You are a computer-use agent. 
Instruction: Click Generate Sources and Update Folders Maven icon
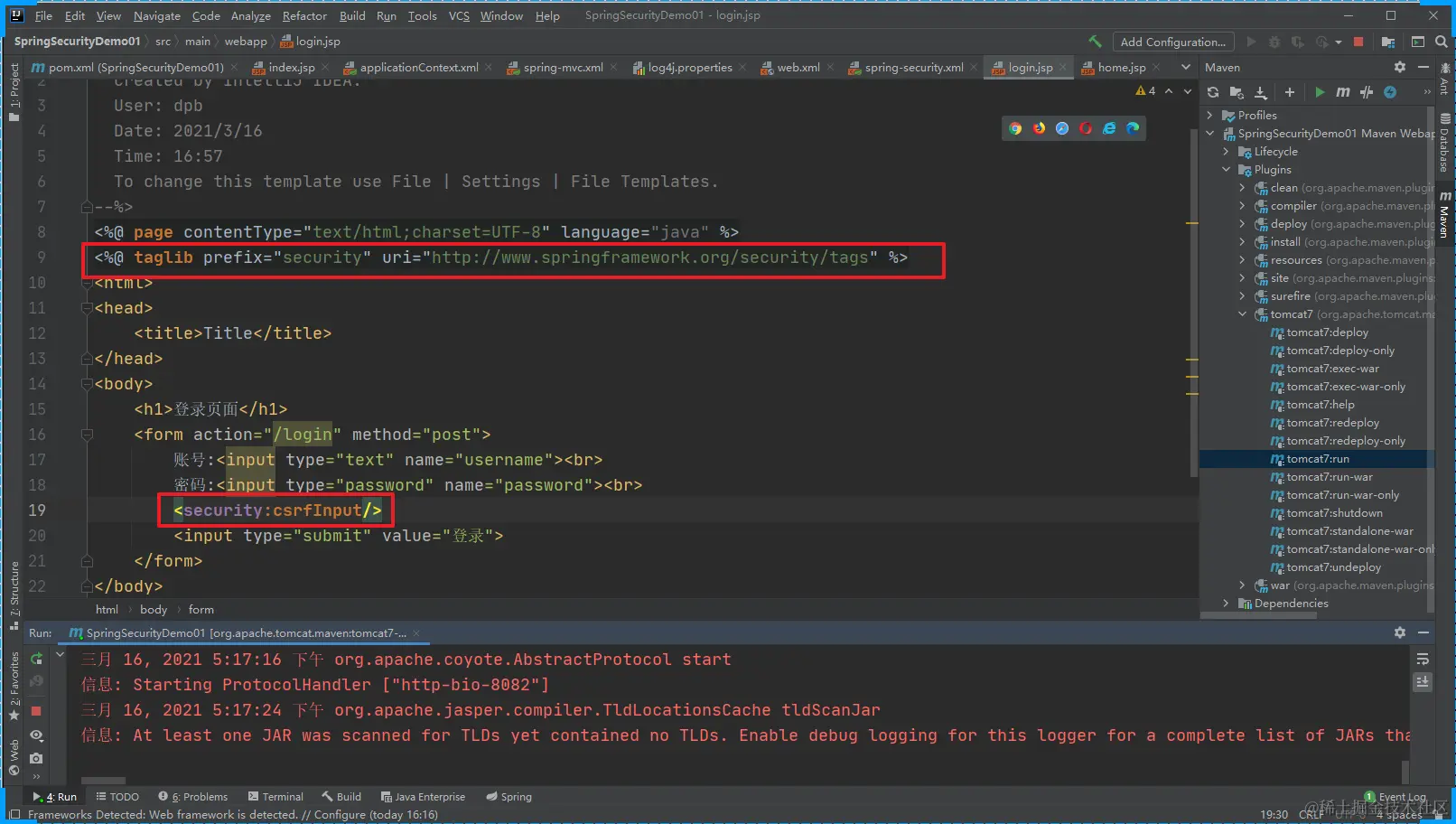(1237, 92)
